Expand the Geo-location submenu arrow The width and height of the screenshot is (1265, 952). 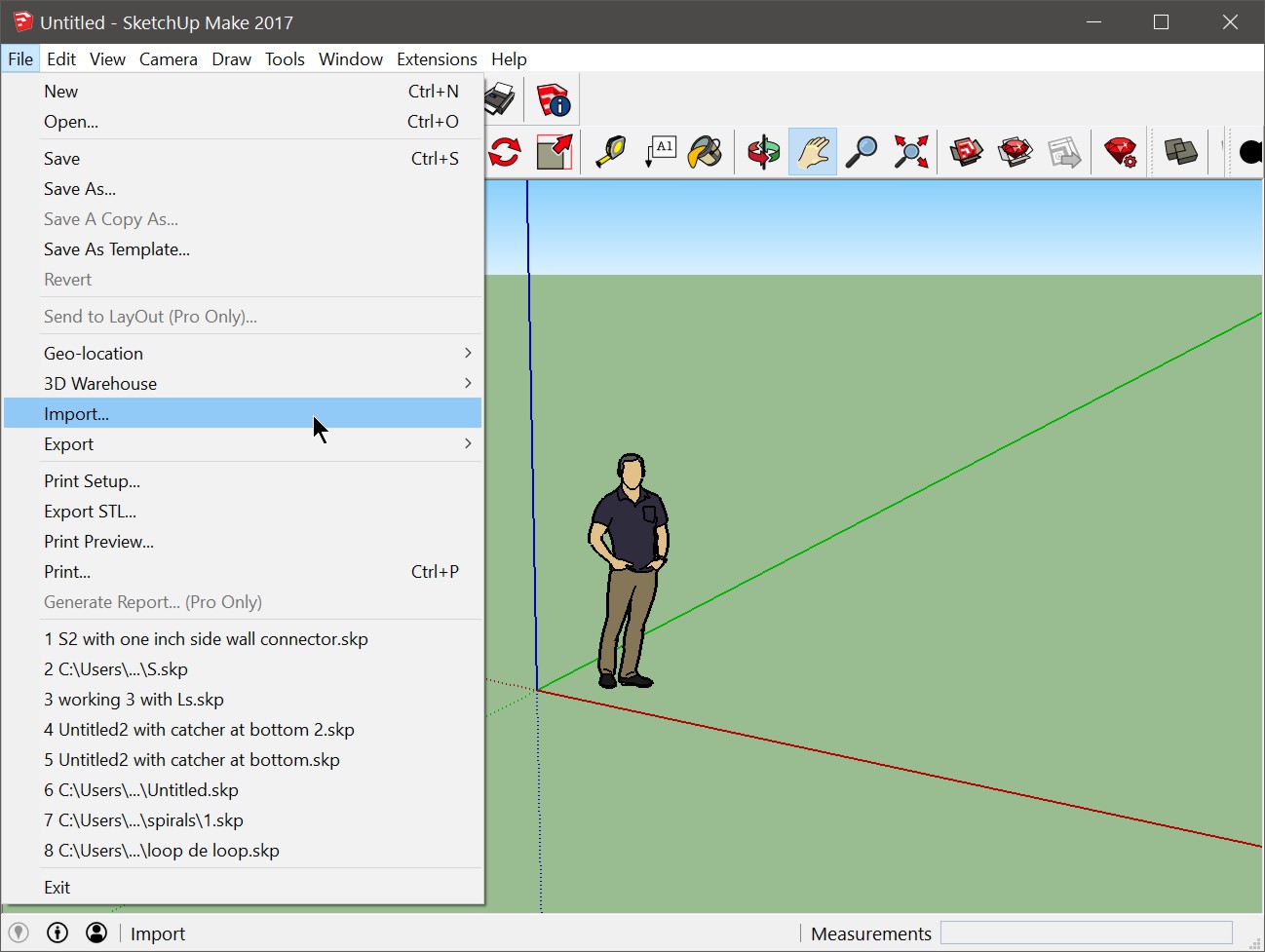468,353
